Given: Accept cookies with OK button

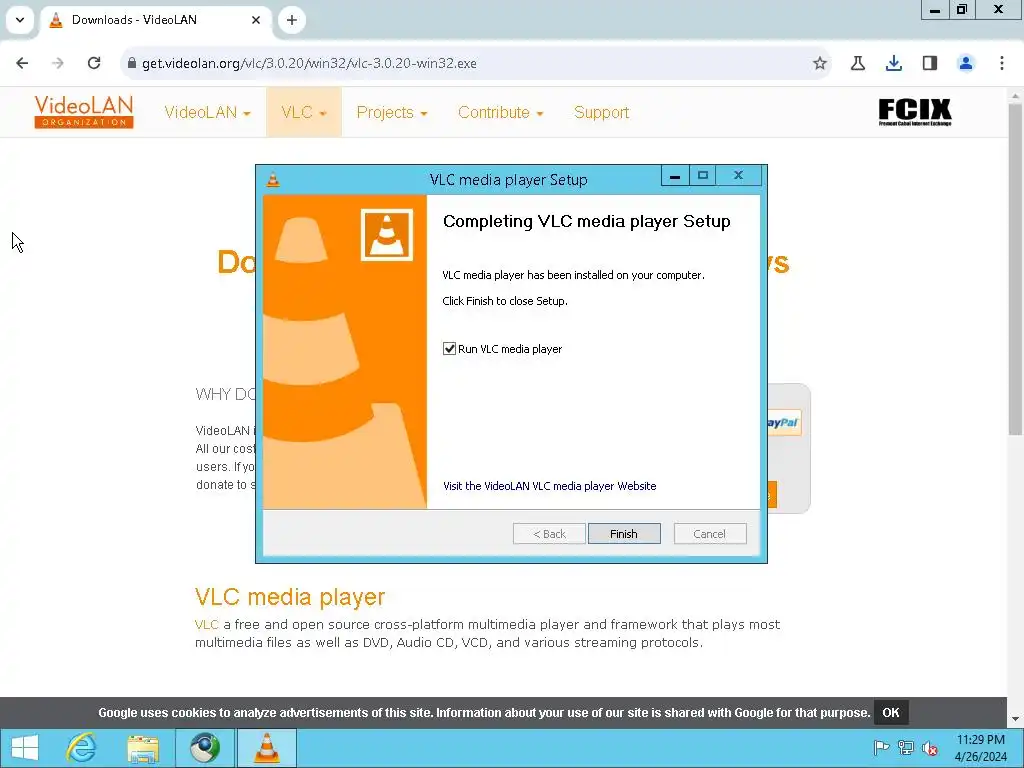Looking at the screenshot, I should [x=891, y=712].
